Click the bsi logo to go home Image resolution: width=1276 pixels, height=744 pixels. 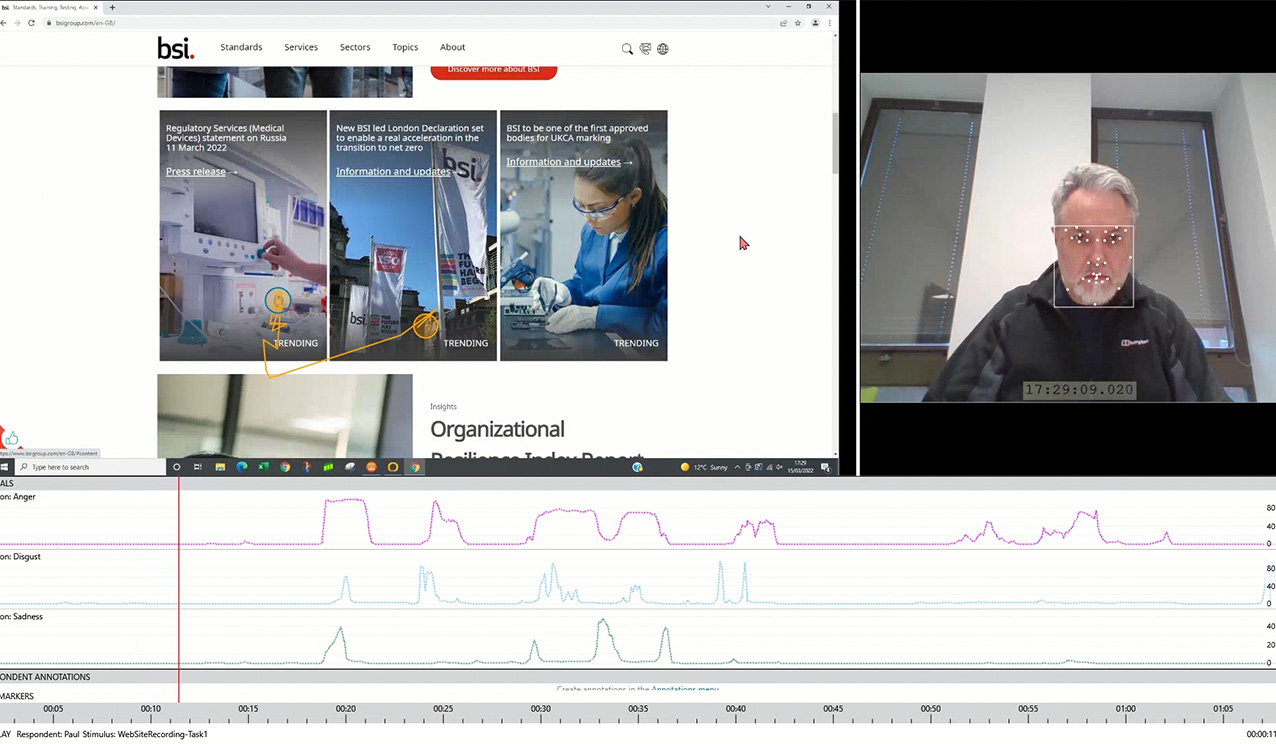point(176,48)
